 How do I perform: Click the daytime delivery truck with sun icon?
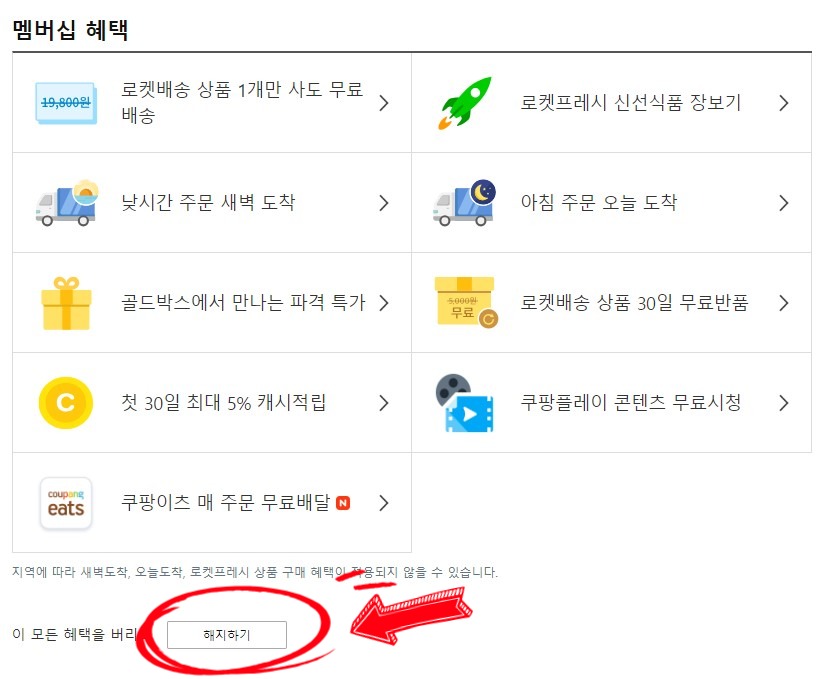[67, 203]
